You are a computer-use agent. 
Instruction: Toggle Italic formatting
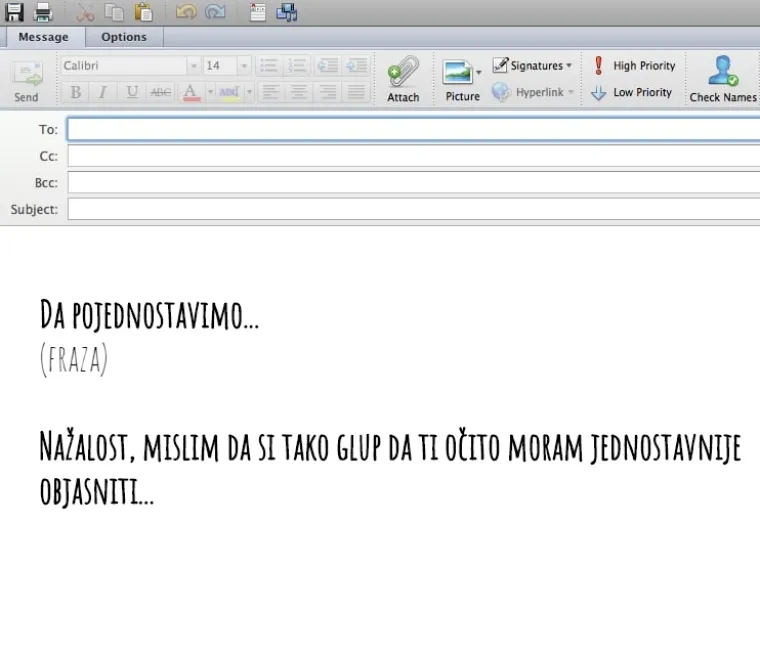pos(102,92)
